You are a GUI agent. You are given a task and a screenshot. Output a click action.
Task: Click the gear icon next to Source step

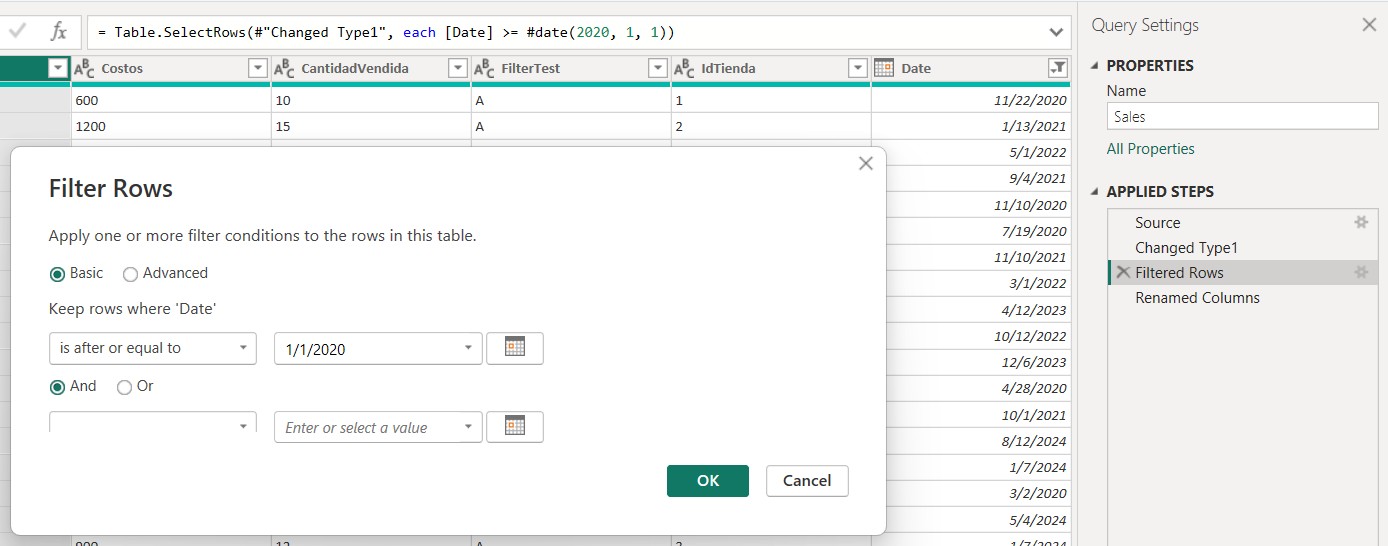coord(1360,223)
